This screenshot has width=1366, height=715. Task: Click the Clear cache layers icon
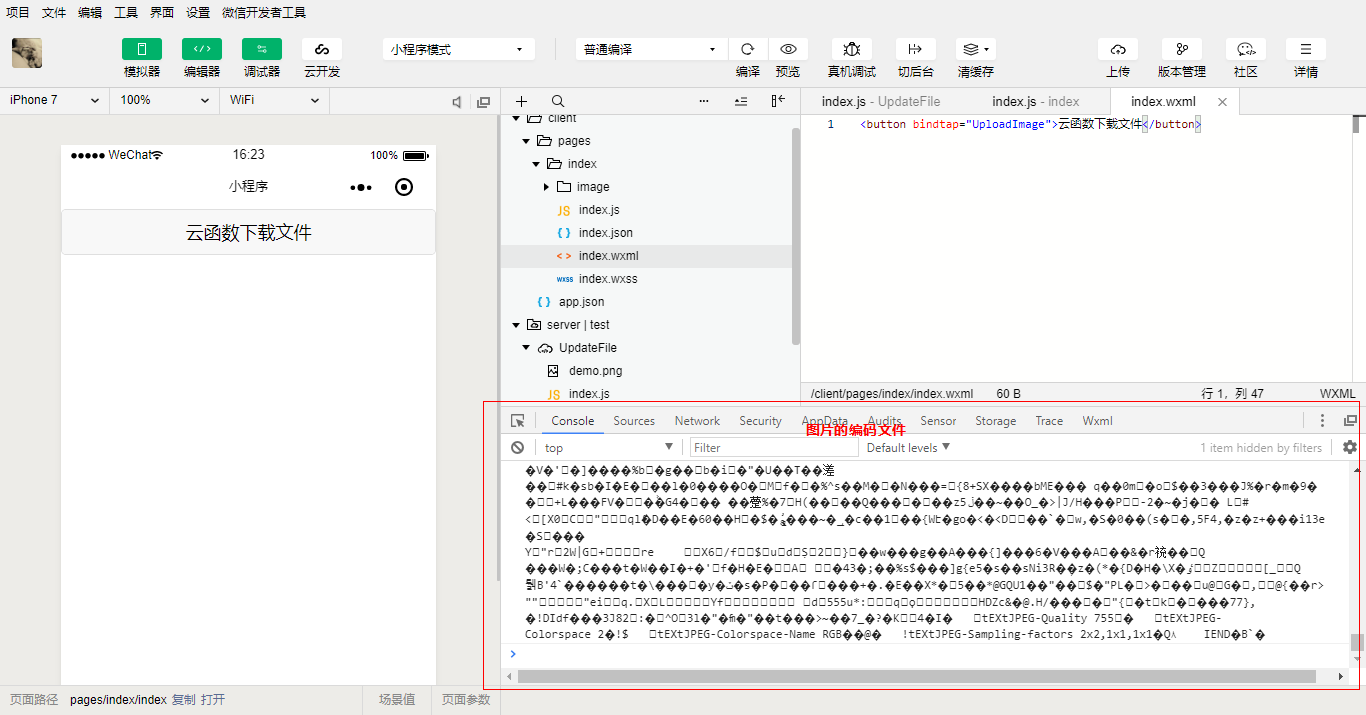(x=975, y=49)
